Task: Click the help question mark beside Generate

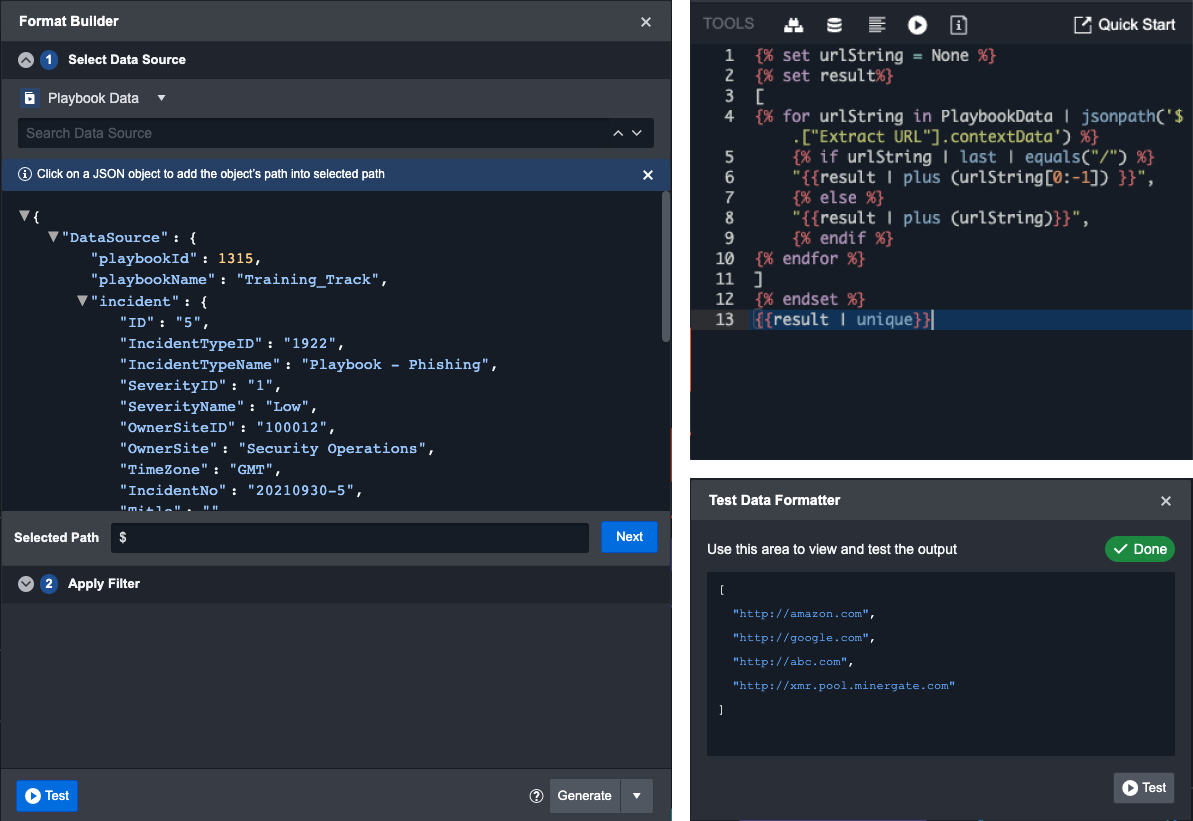Action: 536,796
